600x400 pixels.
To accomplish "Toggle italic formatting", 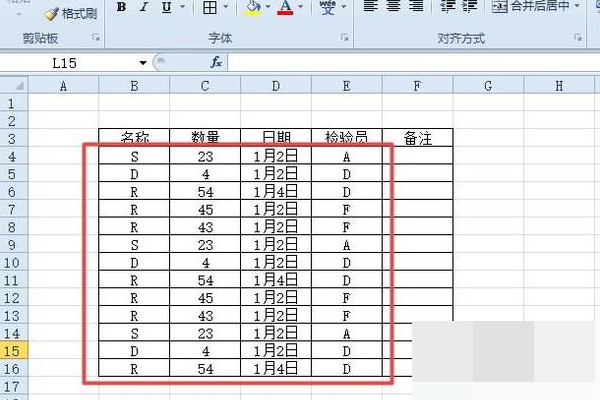I will point(144,7).
